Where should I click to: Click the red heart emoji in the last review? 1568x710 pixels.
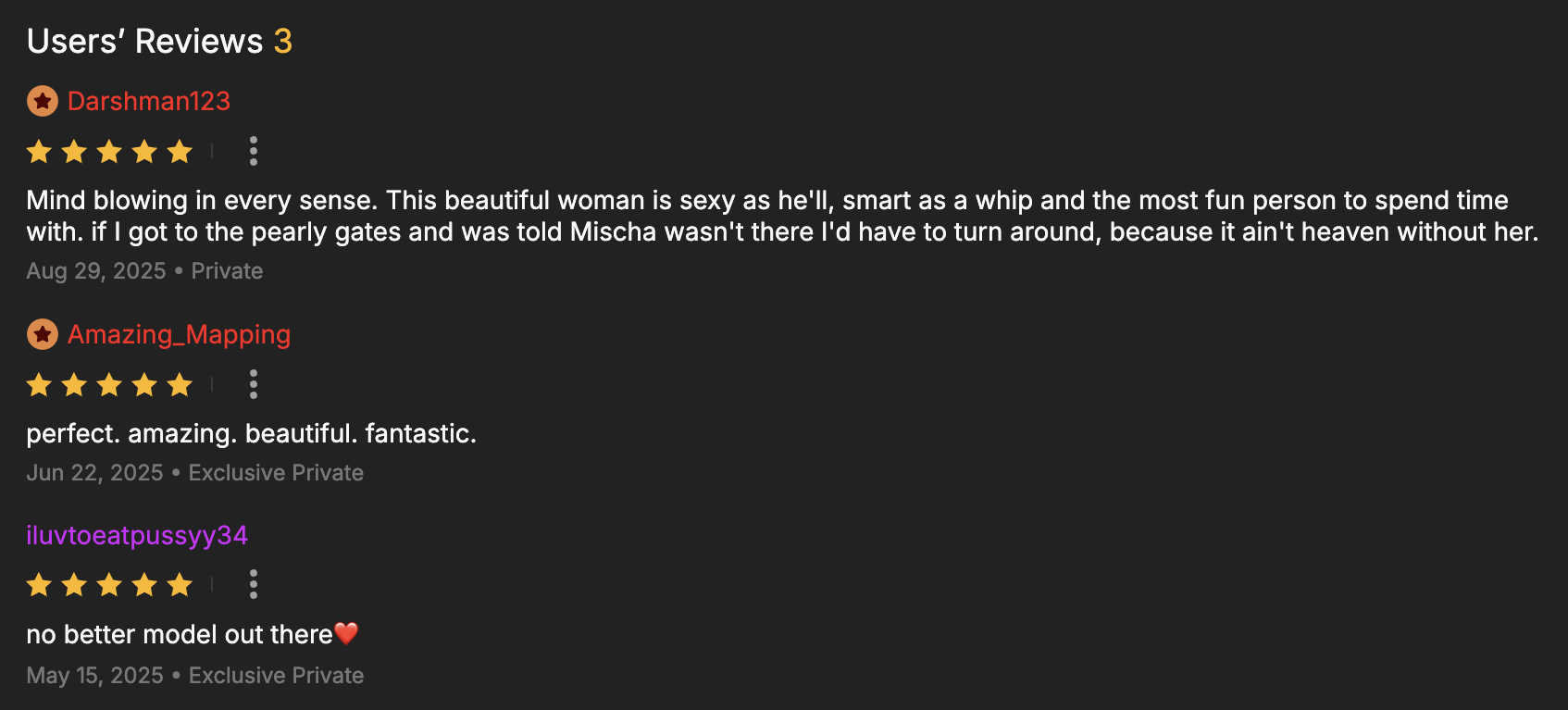tap(346, 634)
